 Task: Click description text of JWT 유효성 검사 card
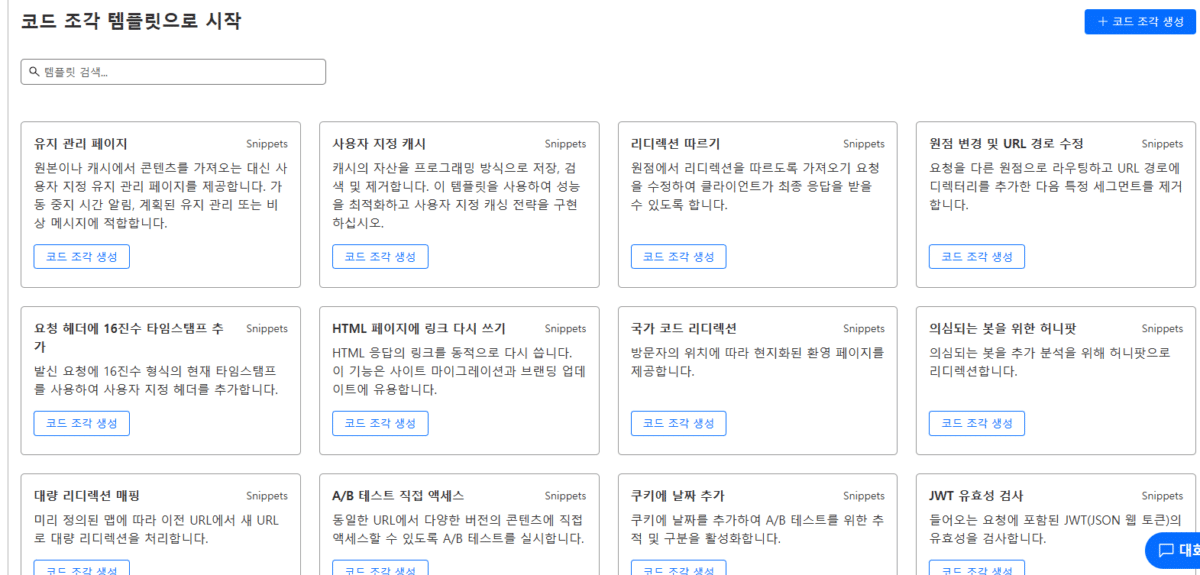coord(1055,529)
